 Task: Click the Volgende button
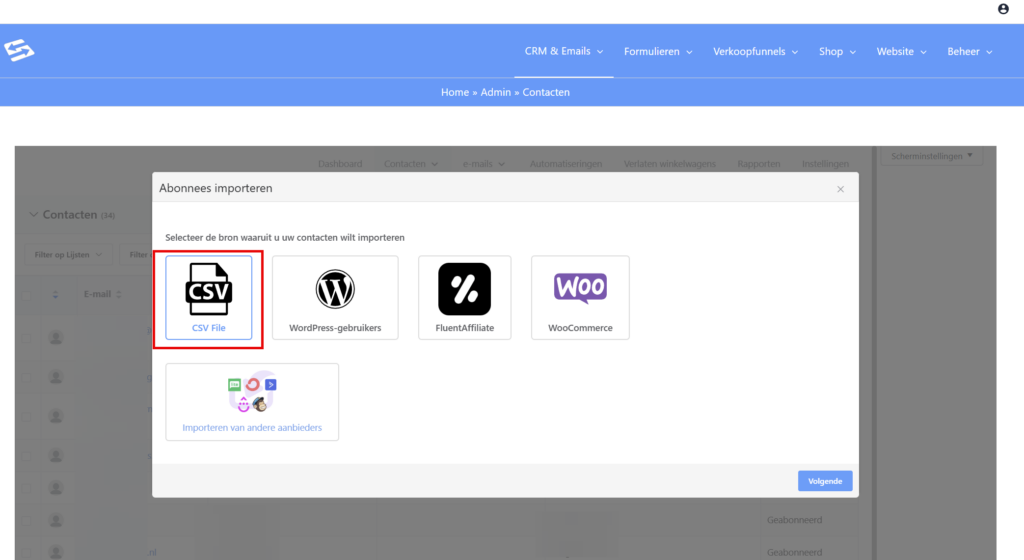coord(824,481)
